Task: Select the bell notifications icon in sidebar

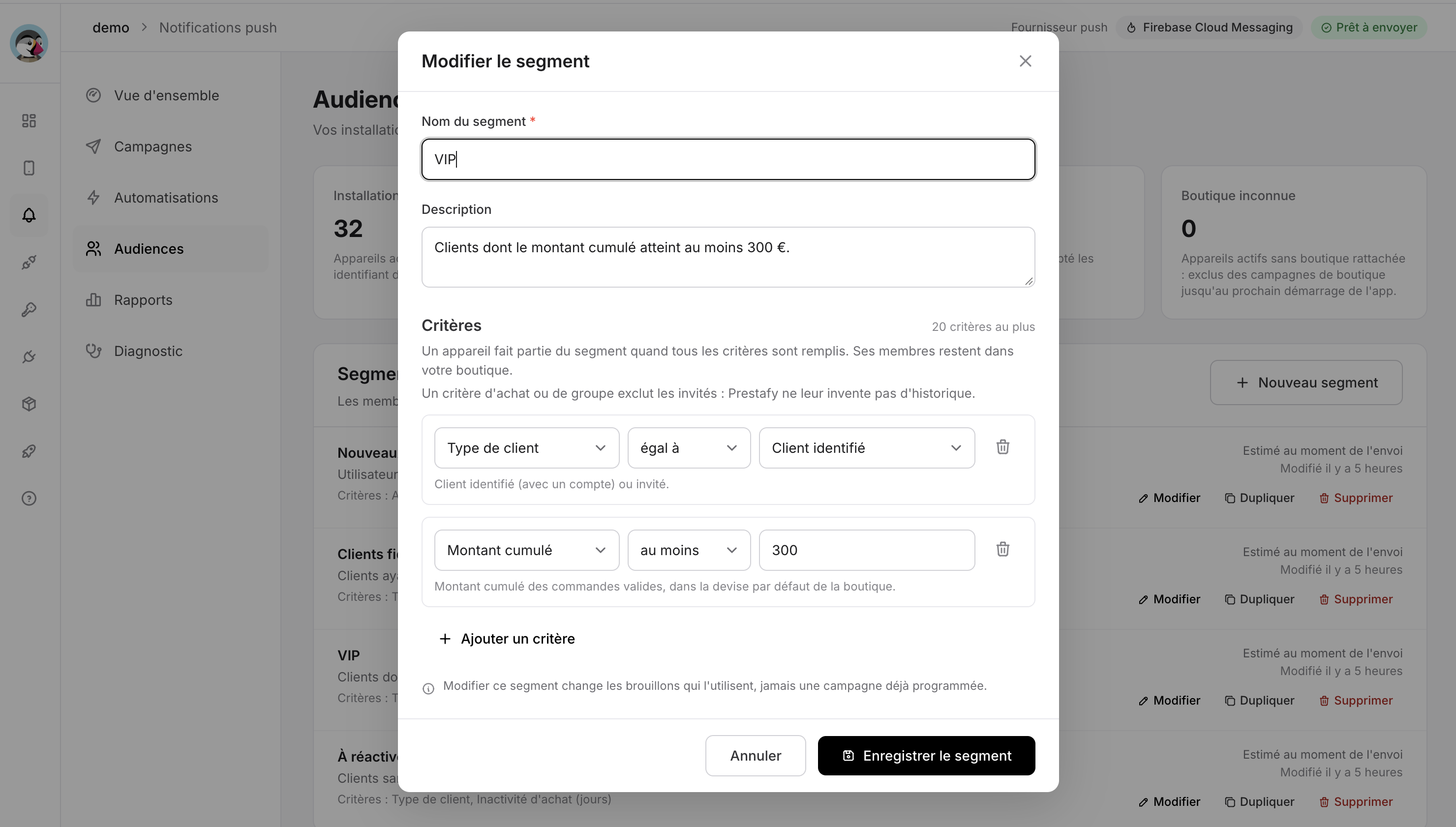Action: [29, 215]
